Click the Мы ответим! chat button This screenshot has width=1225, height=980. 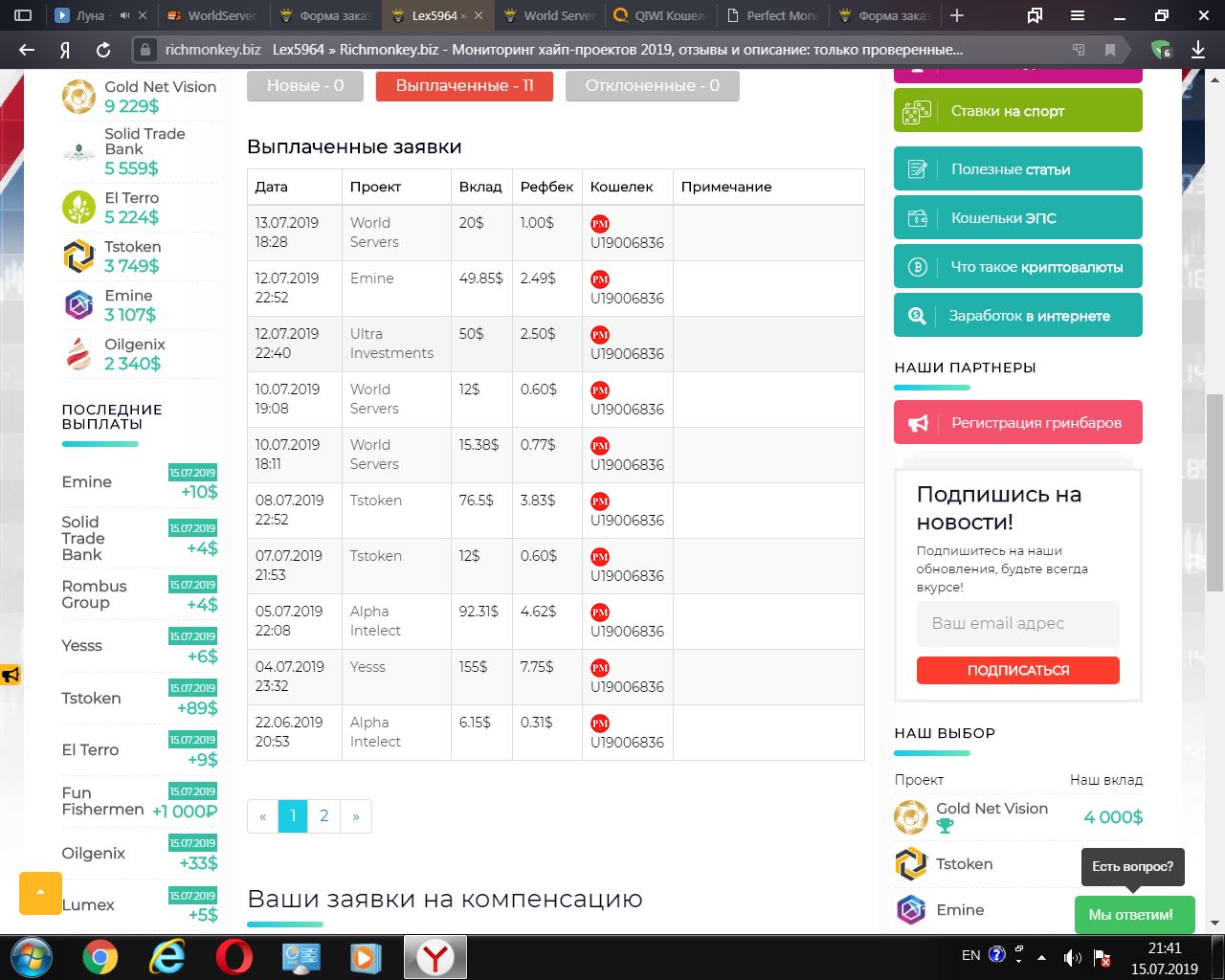tap(1134, 914)
